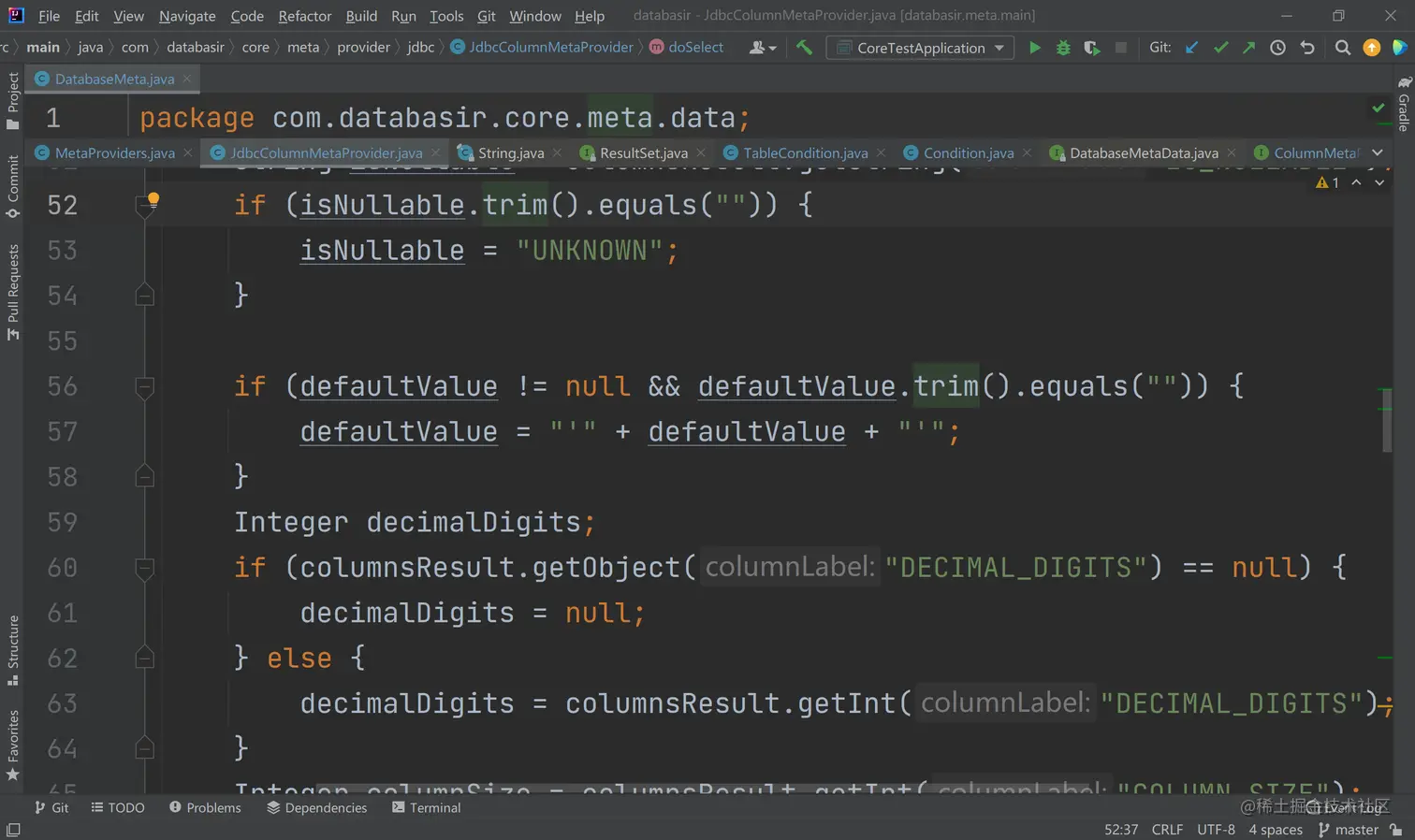Click the warning indicator showing 1 problem
Viewport: 1415px width, 840px height.
click(1327, 182)
